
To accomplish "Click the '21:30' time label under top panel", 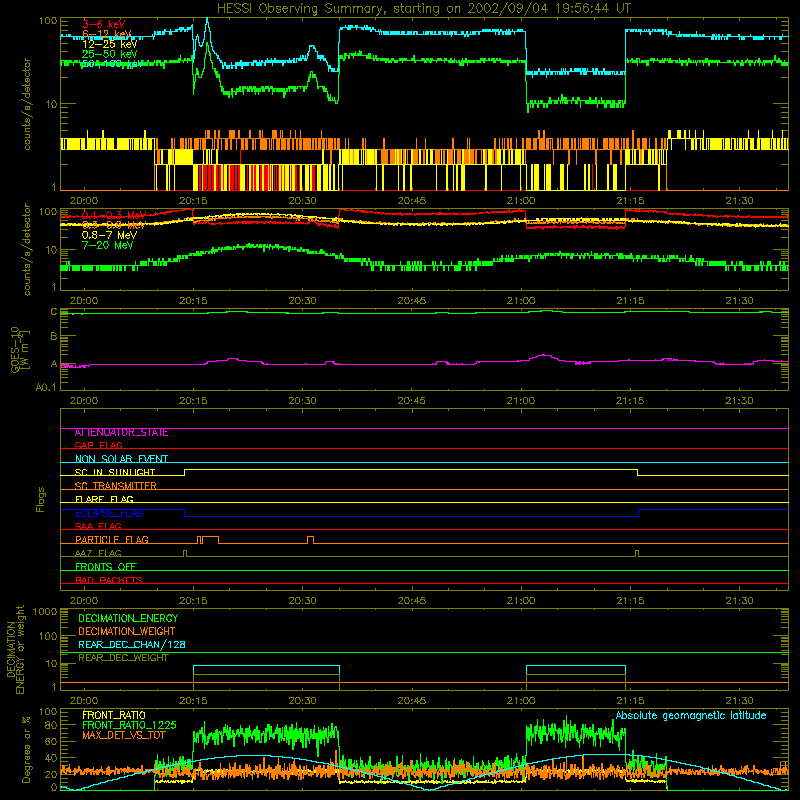I will click(739, 201).
